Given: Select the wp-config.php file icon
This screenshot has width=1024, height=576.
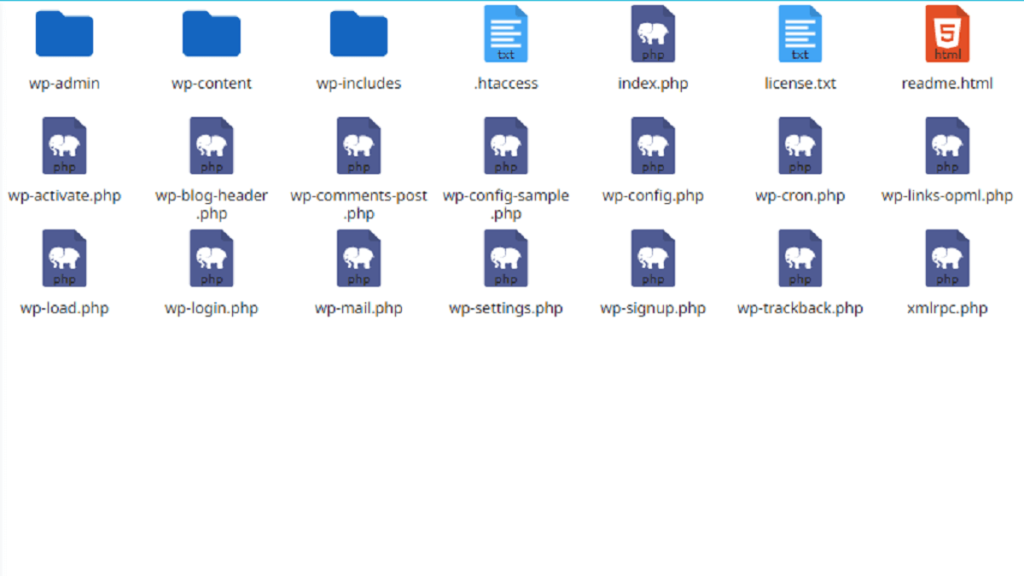Looking at the screenshot, I should point(653,146).
